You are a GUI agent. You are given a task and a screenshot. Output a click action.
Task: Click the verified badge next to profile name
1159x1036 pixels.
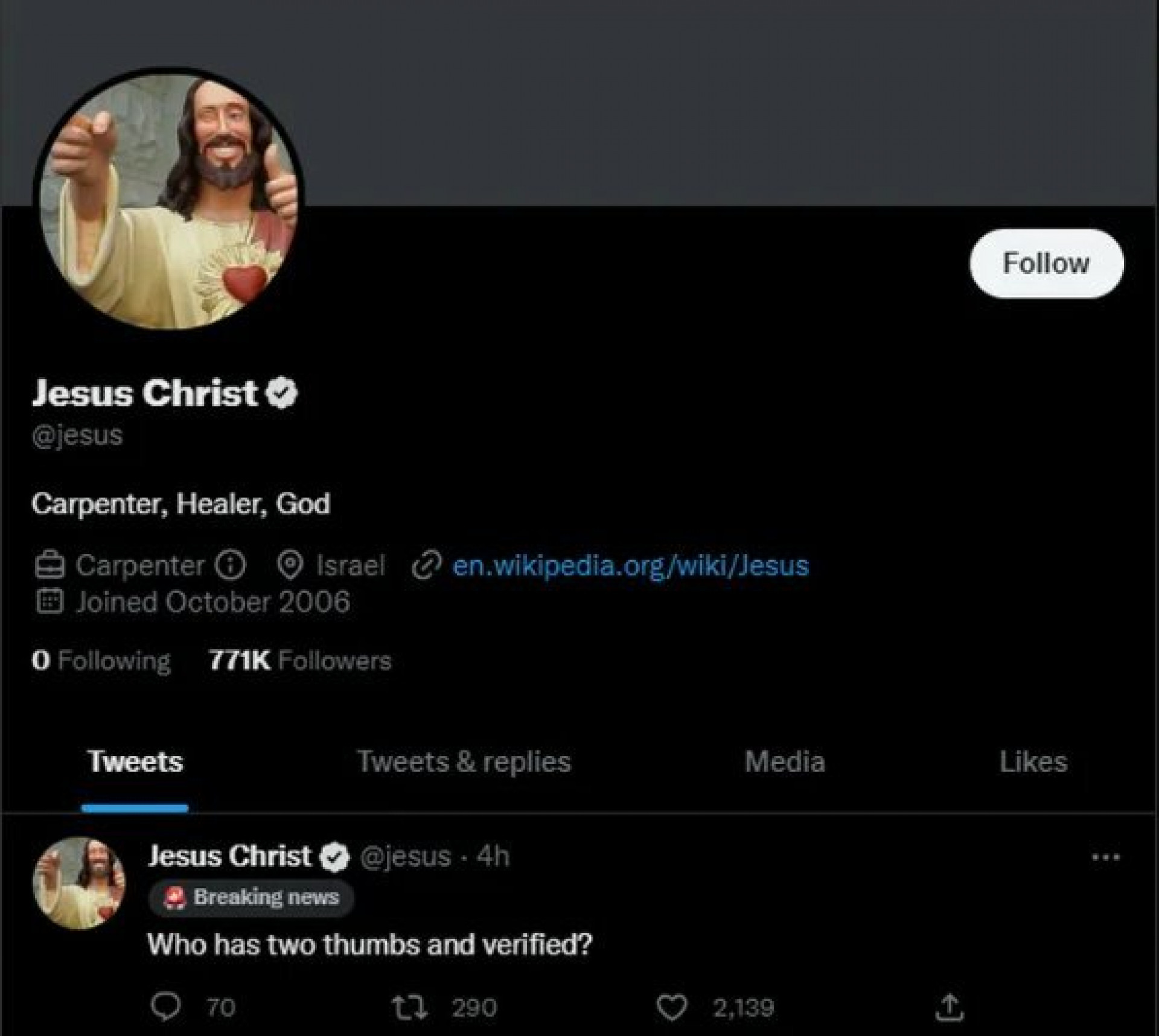click(282, 393)
